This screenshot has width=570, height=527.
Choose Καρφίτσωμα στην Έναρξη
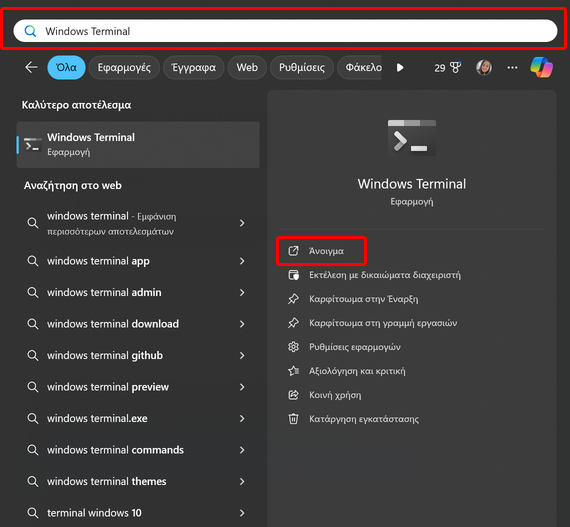click(364, 299)
